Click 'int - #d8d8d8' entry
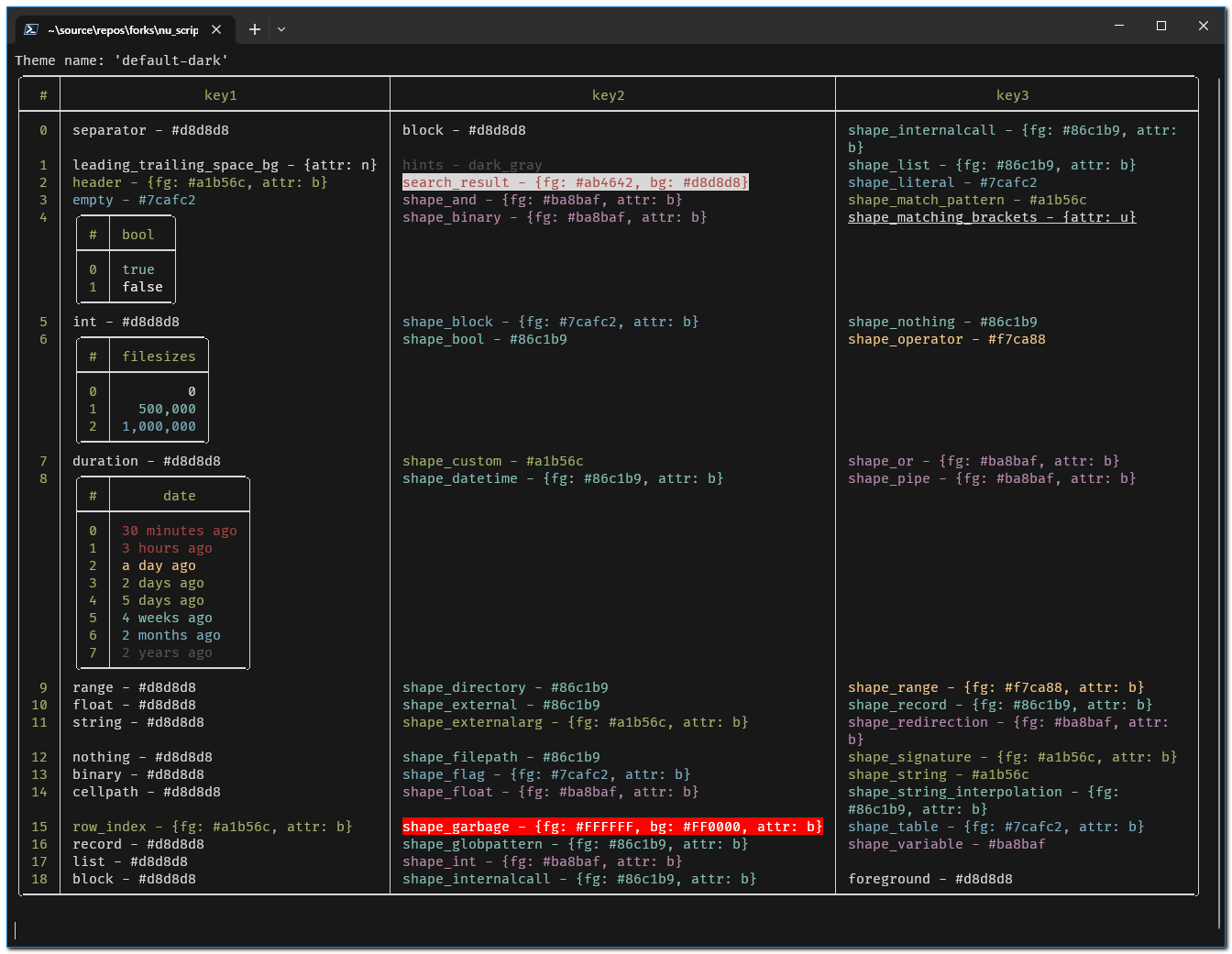The width and height of the screenshot is (1232, 954). [x=126, y=322]
